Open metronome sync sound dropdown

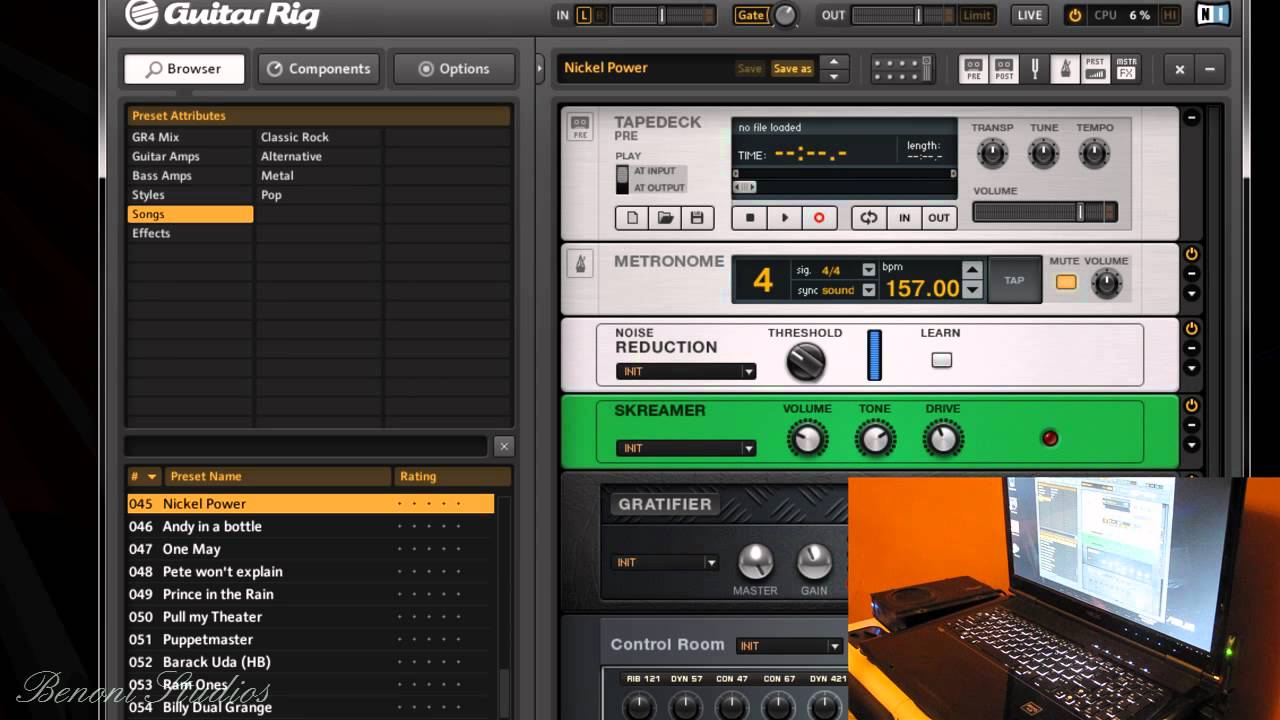coord(868,290)
